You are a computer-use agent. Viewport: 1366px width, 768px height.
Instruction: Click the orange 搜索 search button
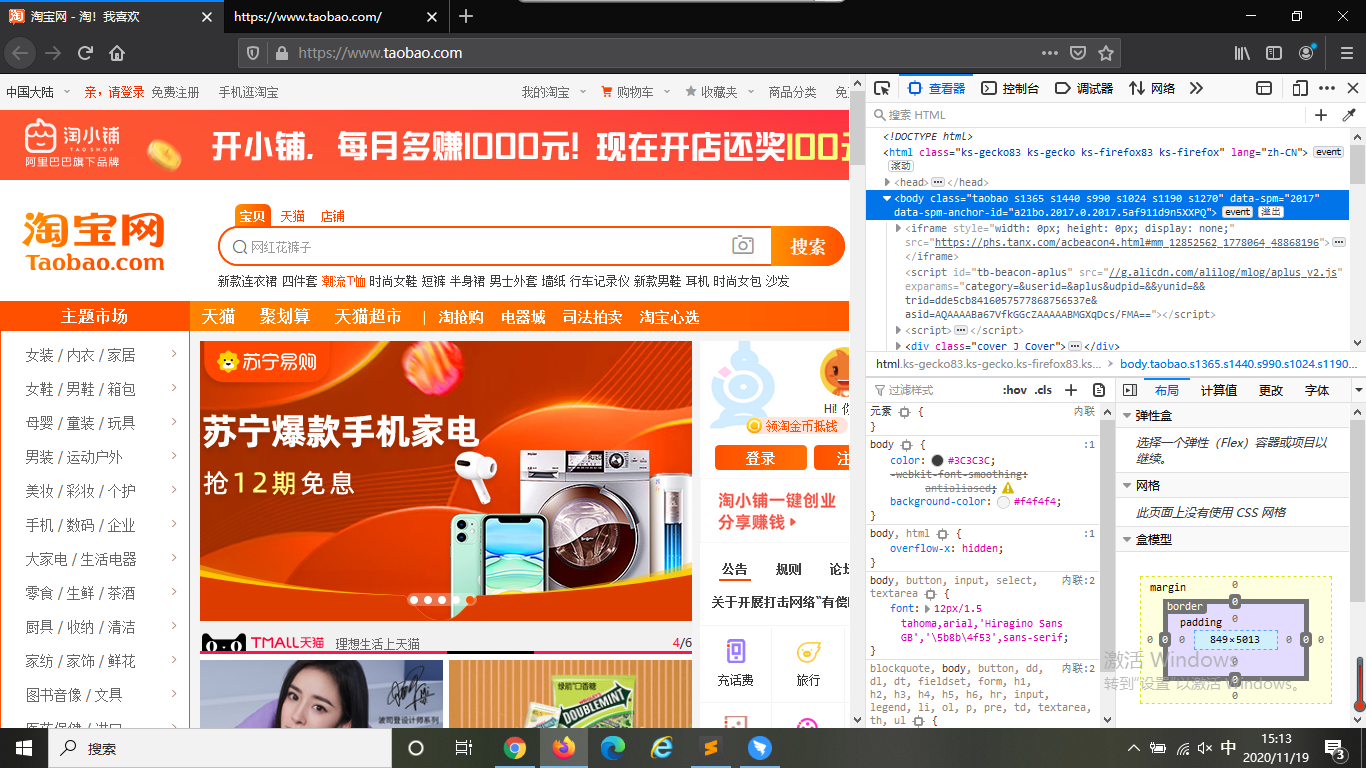click(808, 247)
